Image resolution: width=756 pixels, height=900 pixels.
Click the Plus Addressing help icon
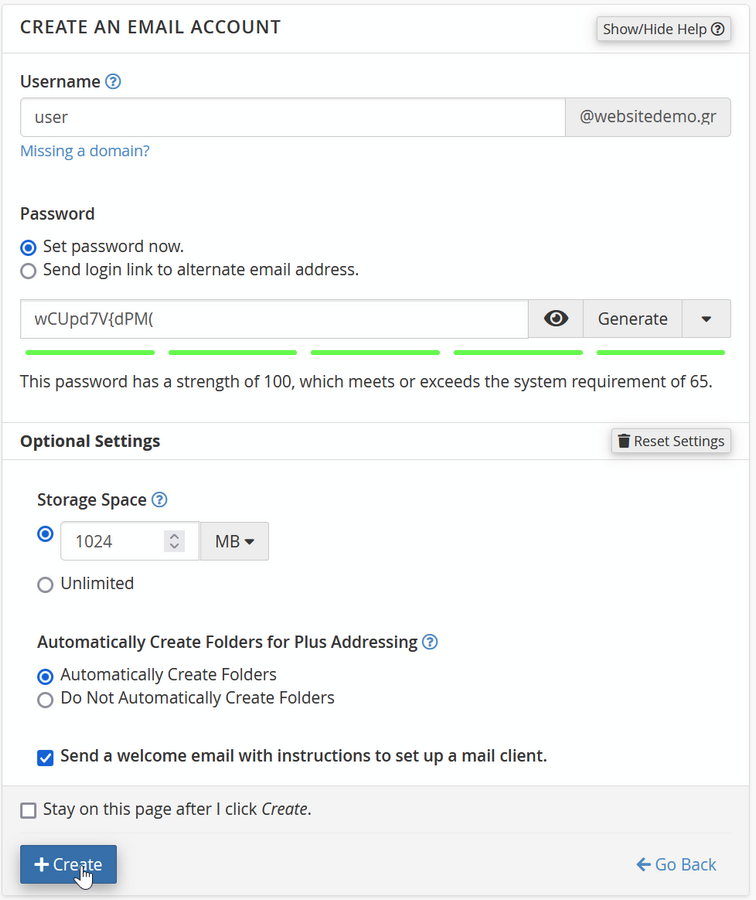[430, 642]
